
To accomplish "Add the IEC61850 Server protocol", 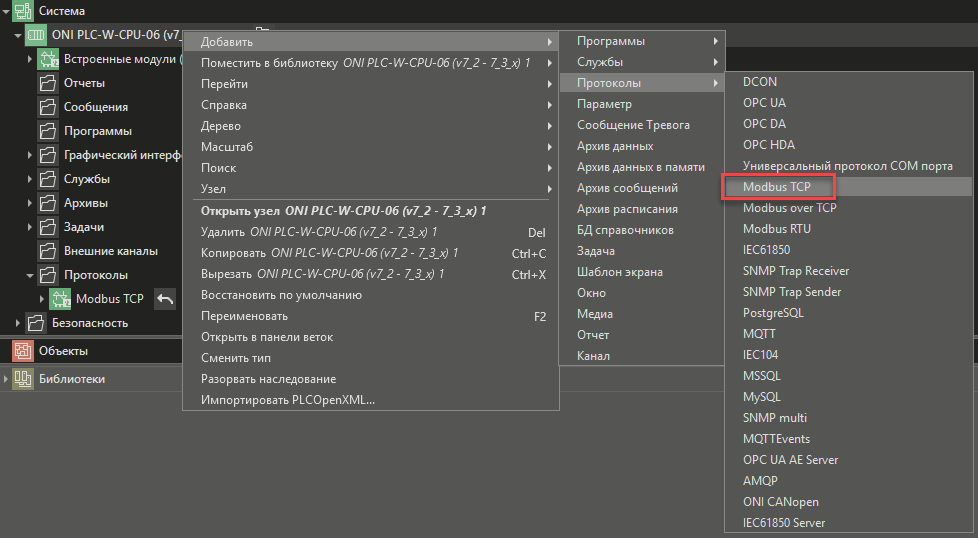I will tap(848, 522).
